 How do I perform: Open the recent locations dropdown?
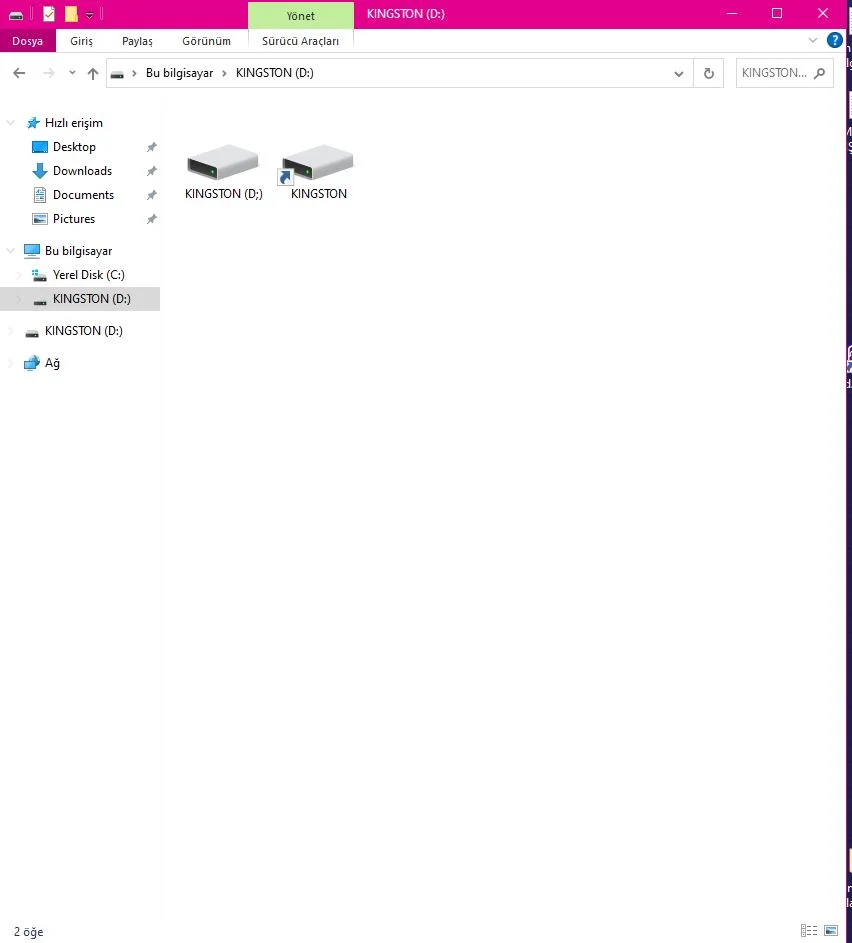pyautogui.click(x=72, y=73)
